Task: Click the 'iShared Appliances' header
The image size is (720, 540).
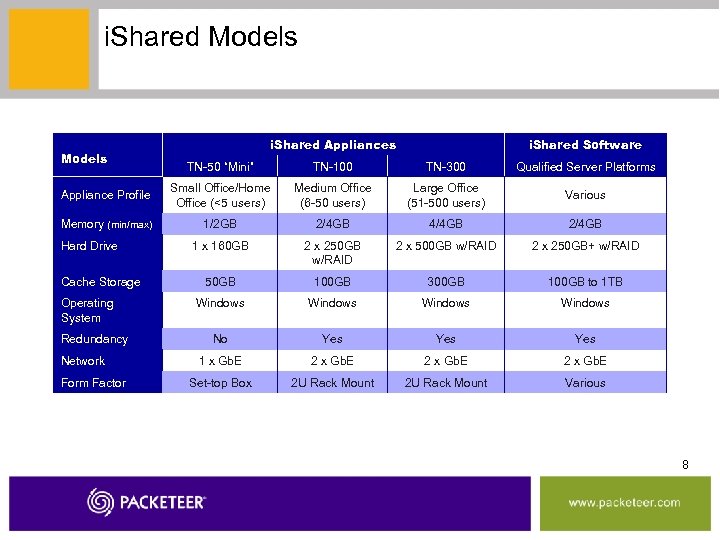Action: [333, 145]
